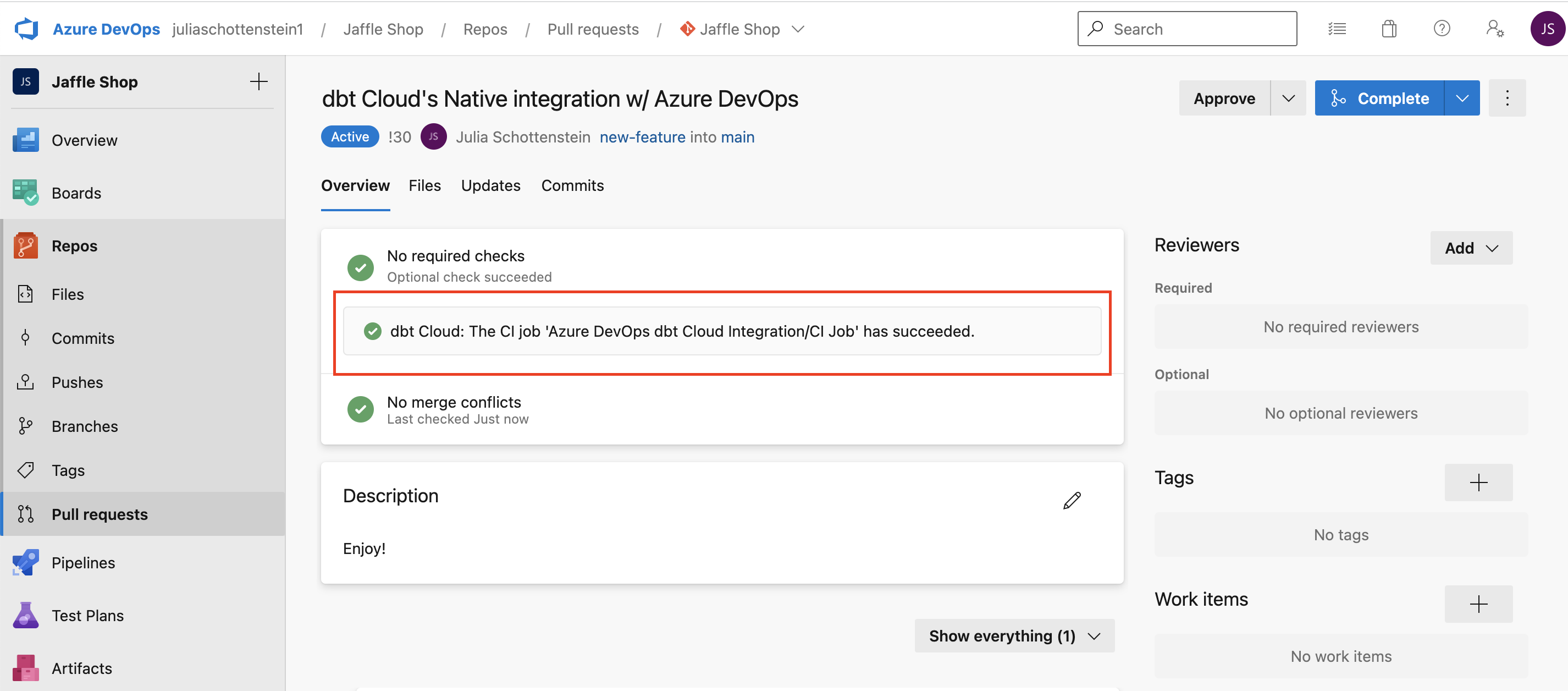Viewport: 1568px width, 691px height.
Task: Switch to the Commits tab
Action: [573, 186]
